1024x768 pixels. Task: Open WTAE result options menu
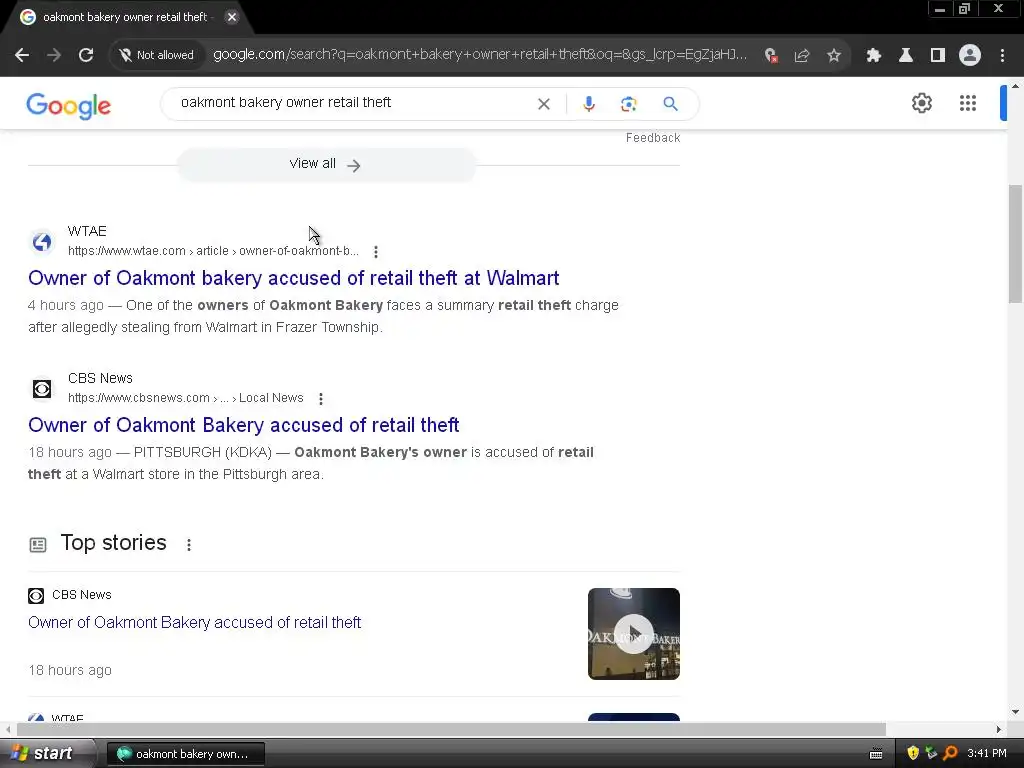[376, 251]
